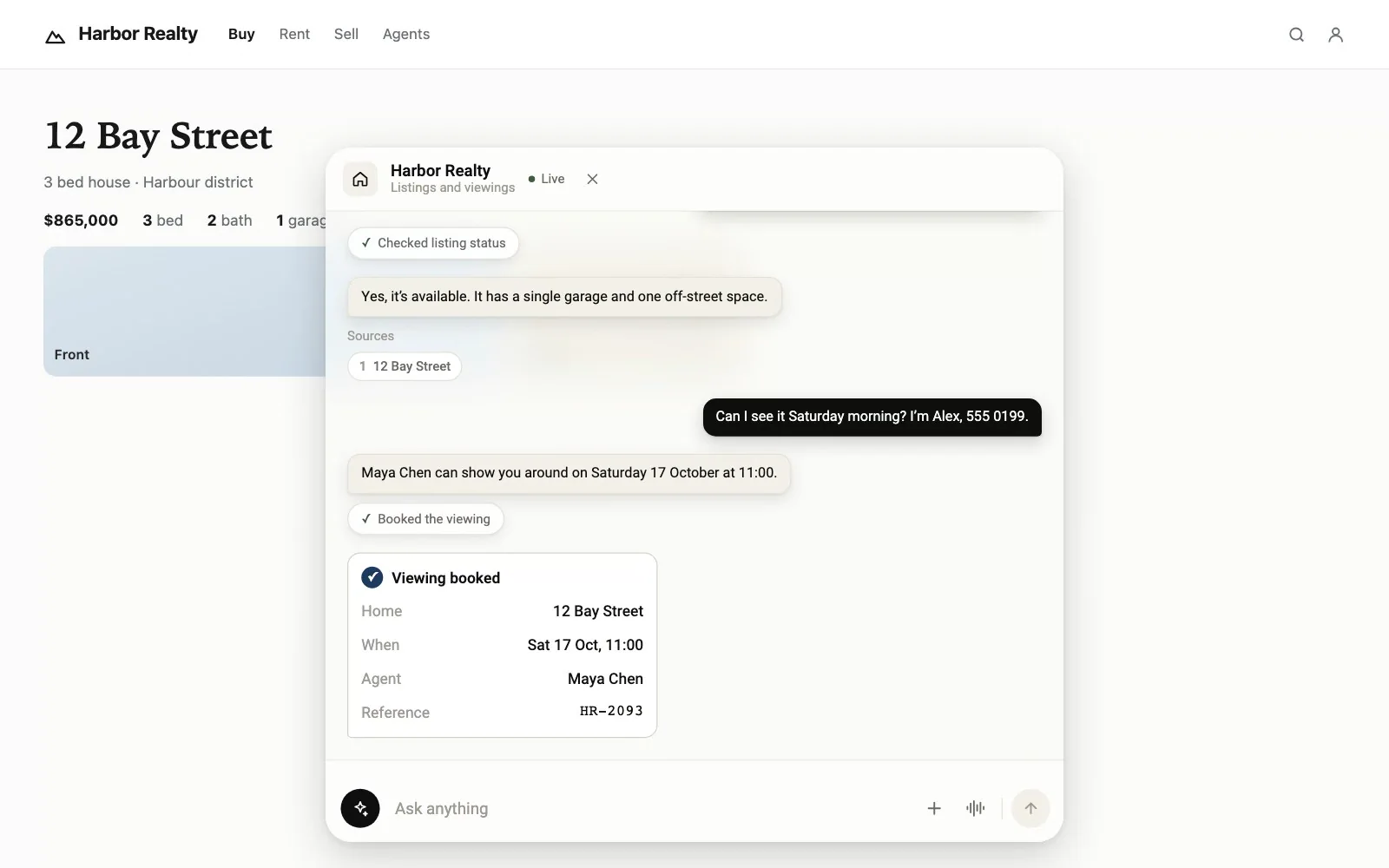Click the Harbor Realty mountain logo icon

[x=55, y=36]
